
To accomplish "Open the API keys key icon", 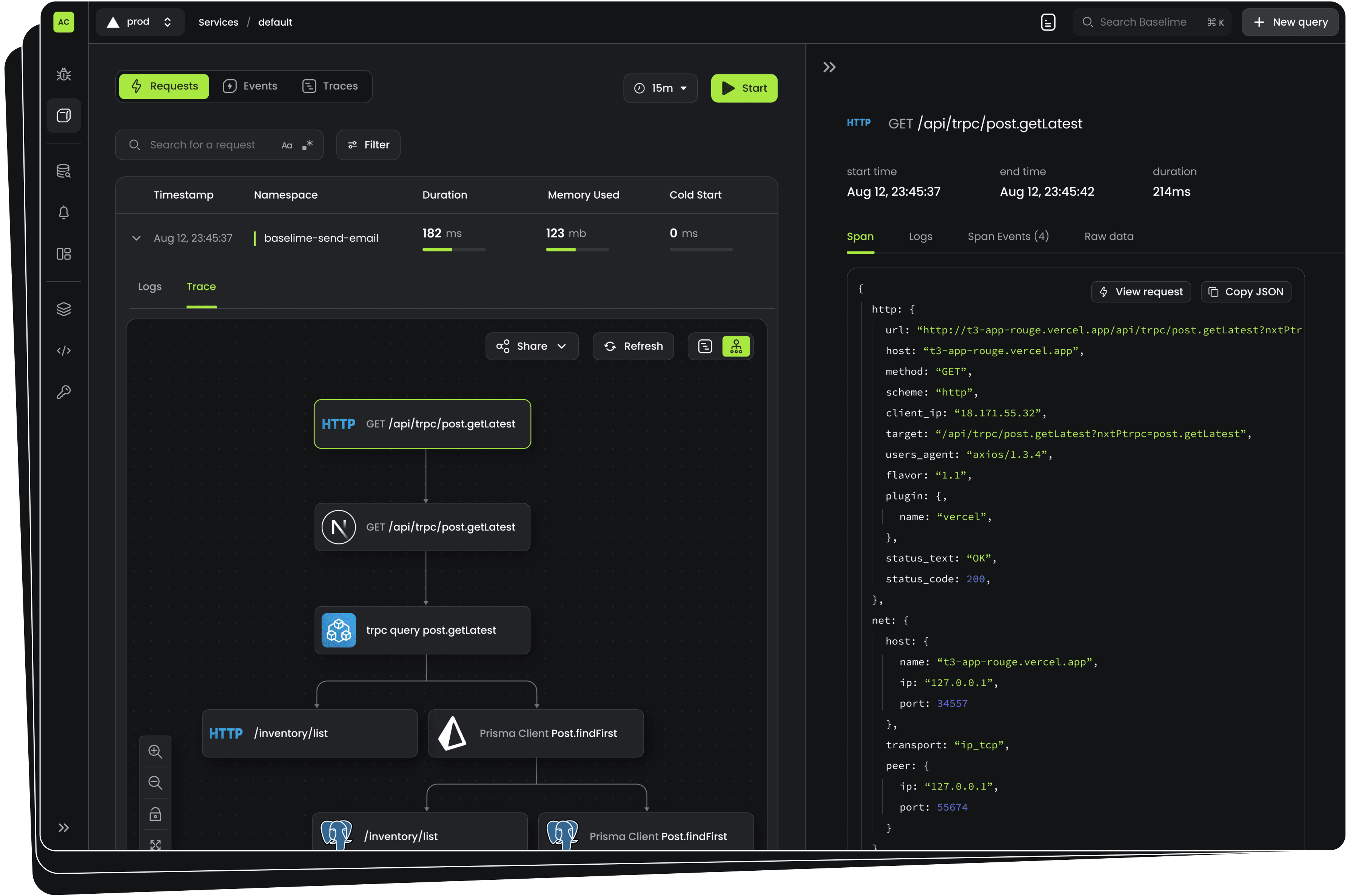I will [63, 392].
